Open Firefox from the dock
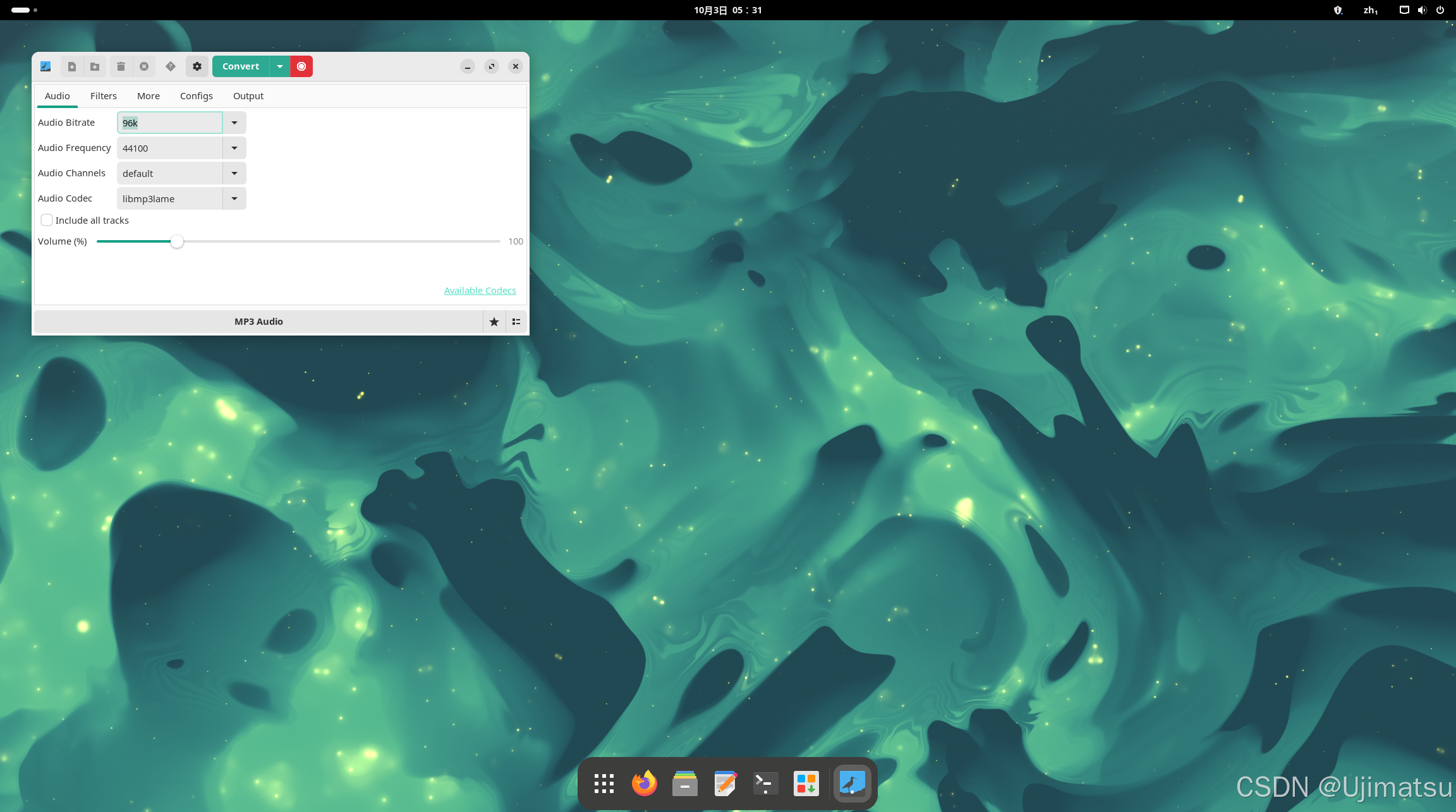This screenshot has height=812, width=1456. click(644, 784)
